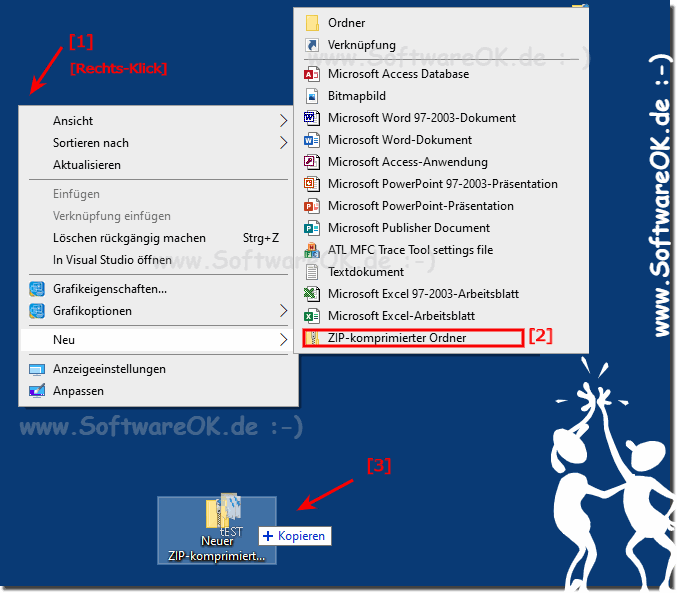This screenshot has height=593, width=677.
Task: Click the Strg+Z shortcut text
Action: click(x=261, y=238)
